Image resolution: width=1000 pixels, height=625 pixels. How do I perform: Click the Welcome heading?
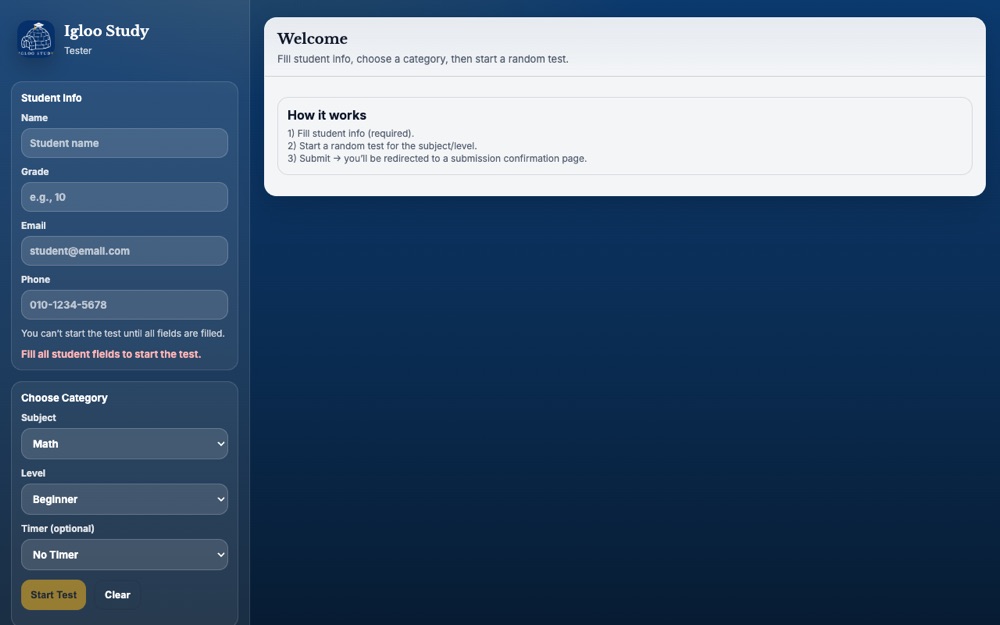pyautogui.click(x=312, y=39)
